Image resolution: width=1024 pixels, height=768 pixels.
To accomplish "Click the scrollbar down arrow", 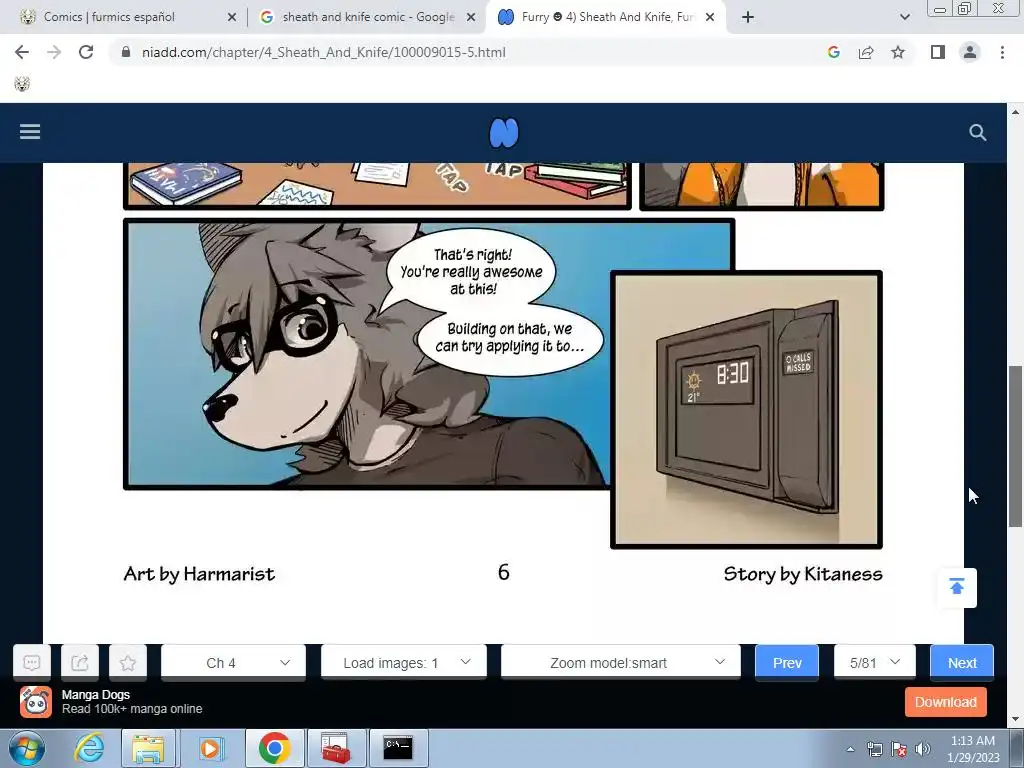I will tap(1015, 719).
